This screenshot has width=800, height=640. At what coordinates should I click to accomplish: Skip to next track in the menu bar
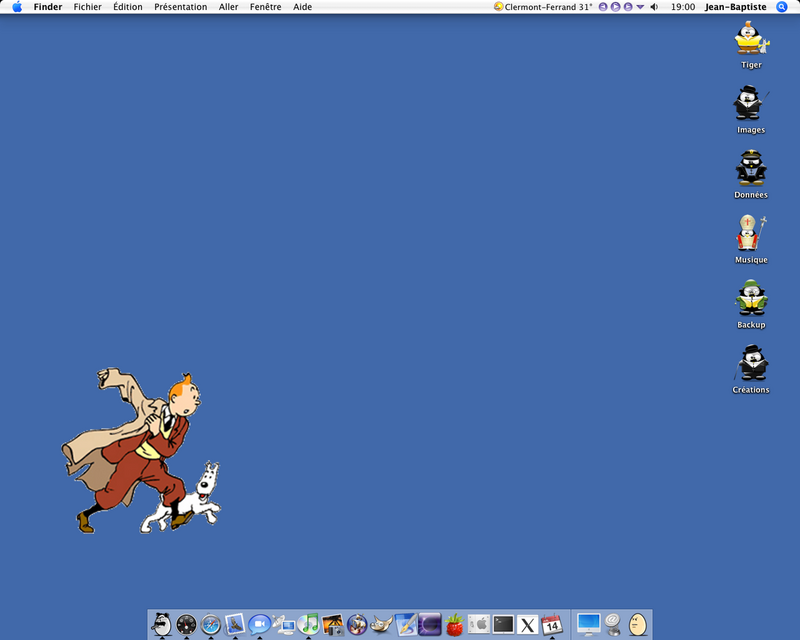pyautogui.click(x=628, y=7)
